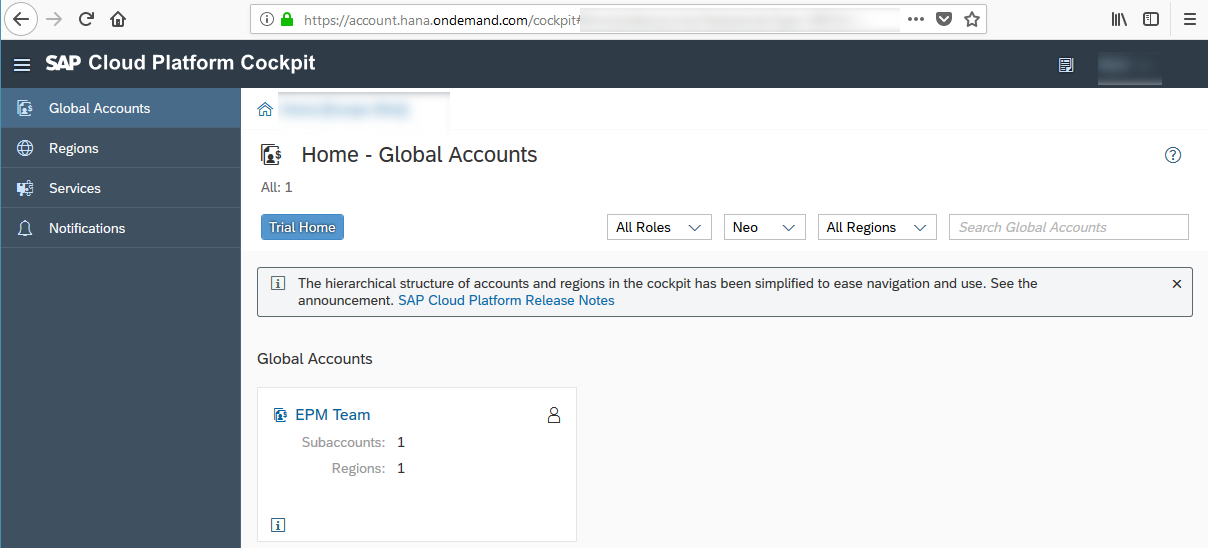Viewport: 1208px width, 548px height.
Task: Click the home breadcrumb icon
Action: [x=265, y=109]
